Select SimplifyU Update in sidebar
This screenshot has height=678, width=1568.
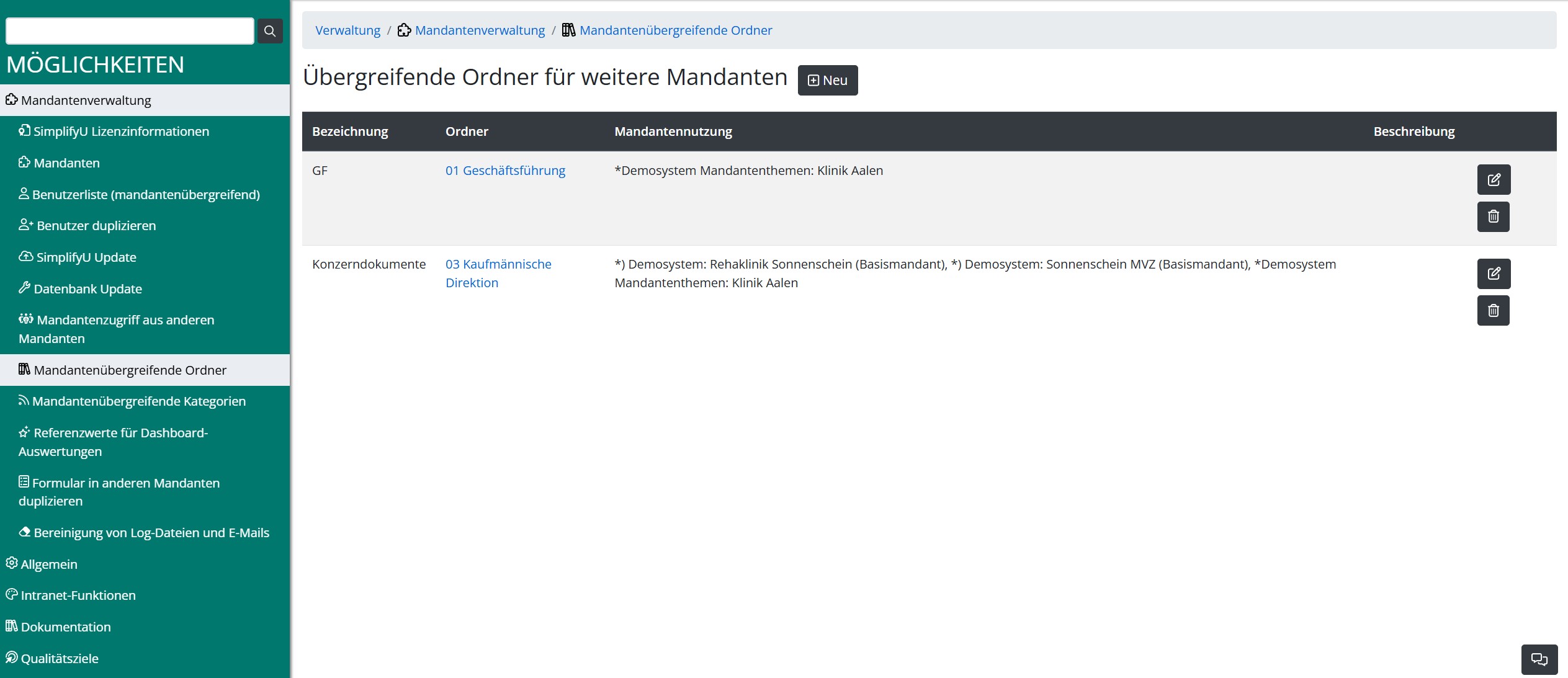point(86,257)
